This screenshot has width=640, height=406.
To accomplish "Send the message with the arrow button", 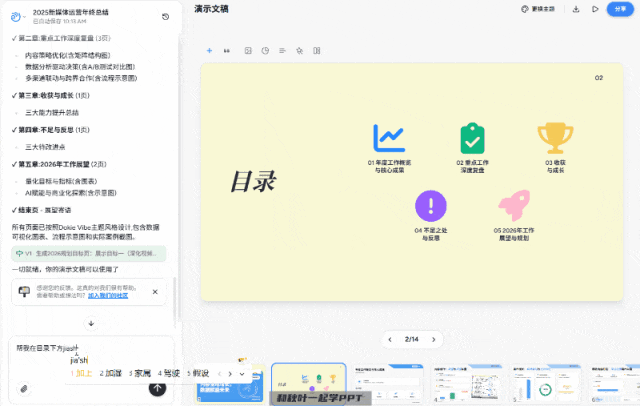I will [x=157, y=388].
